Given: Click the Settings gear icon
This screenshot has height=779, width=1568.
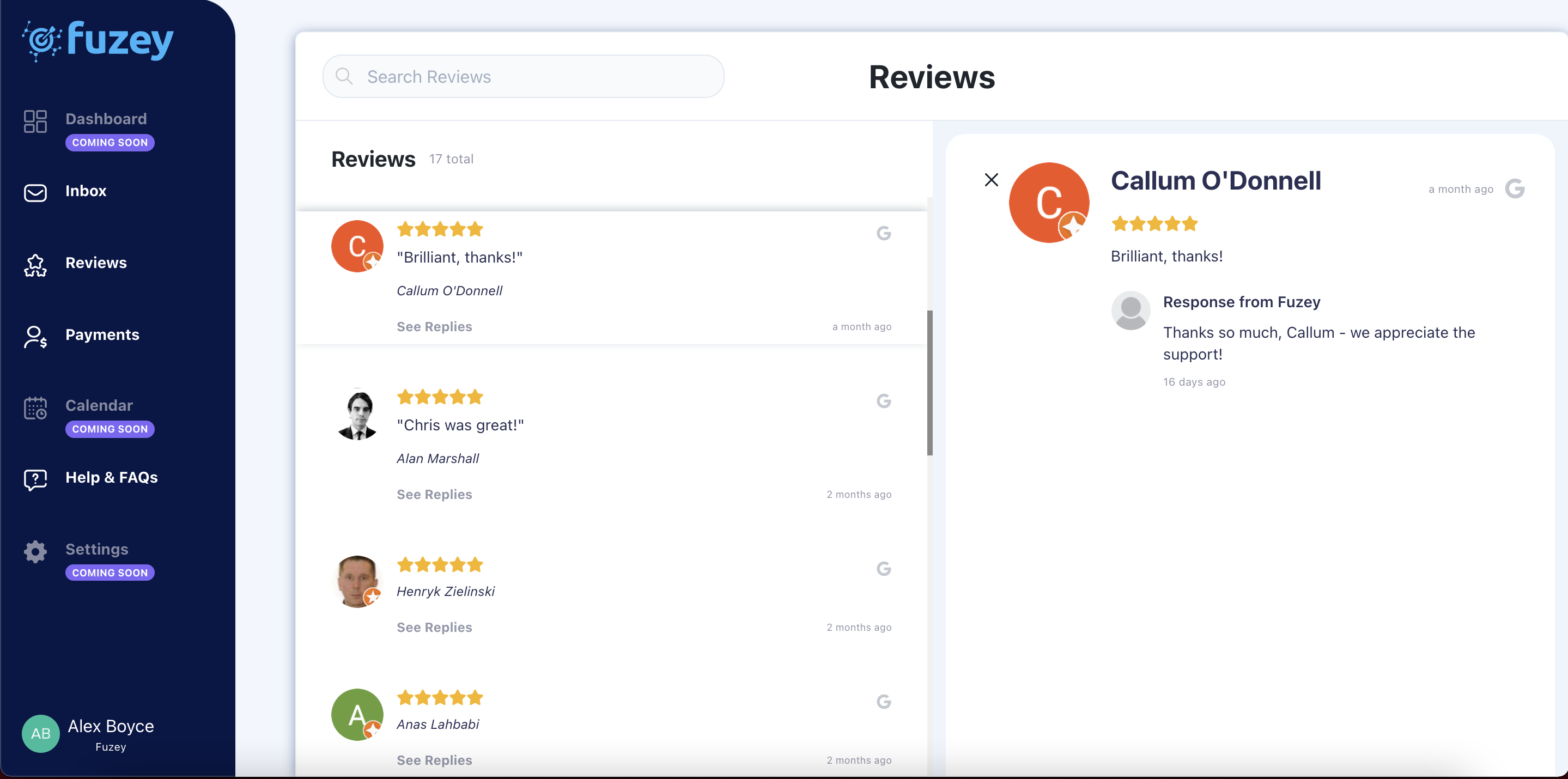Looking at the screenshot, I should point(35,551).
